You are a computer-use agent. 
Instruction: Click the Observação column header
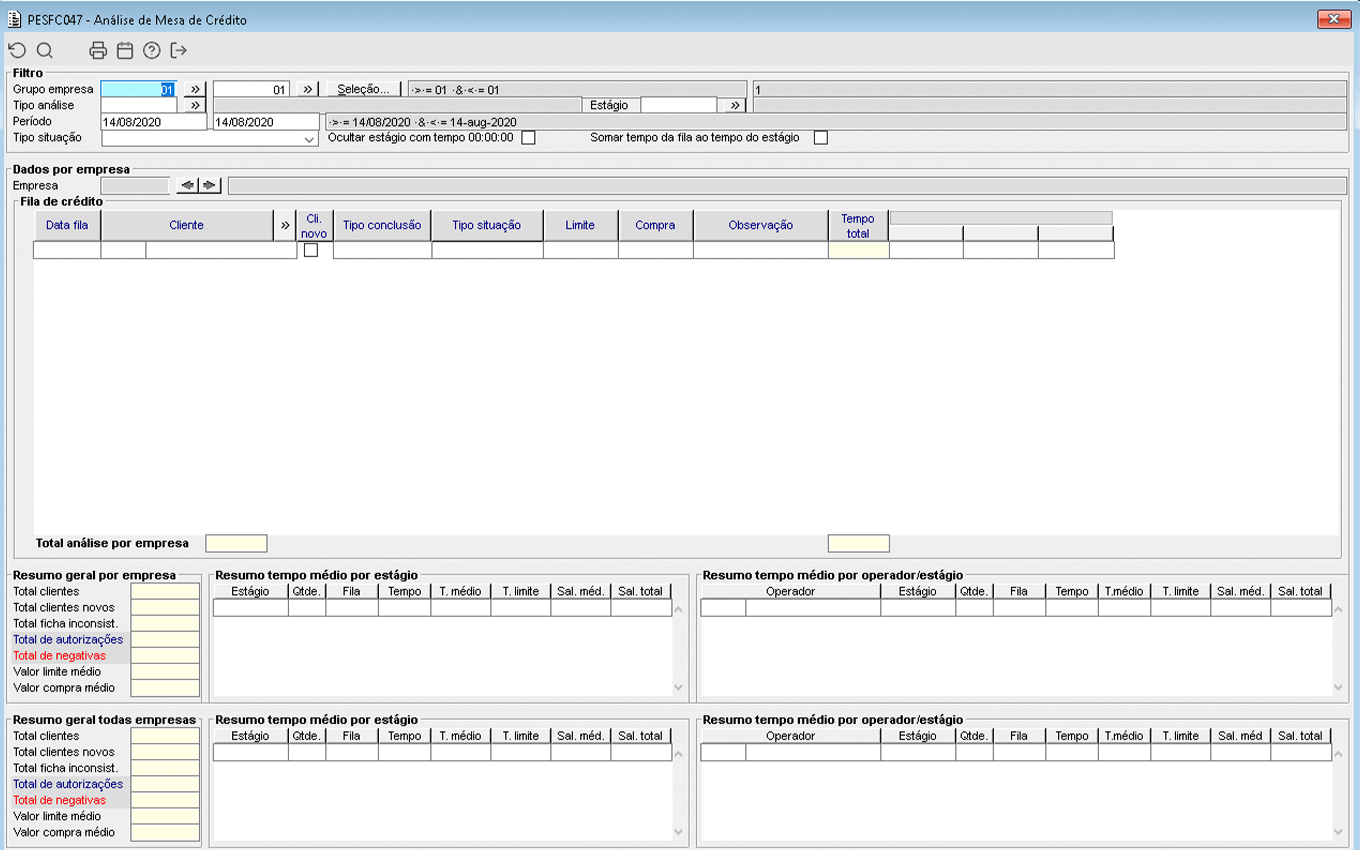coord(760,225)
